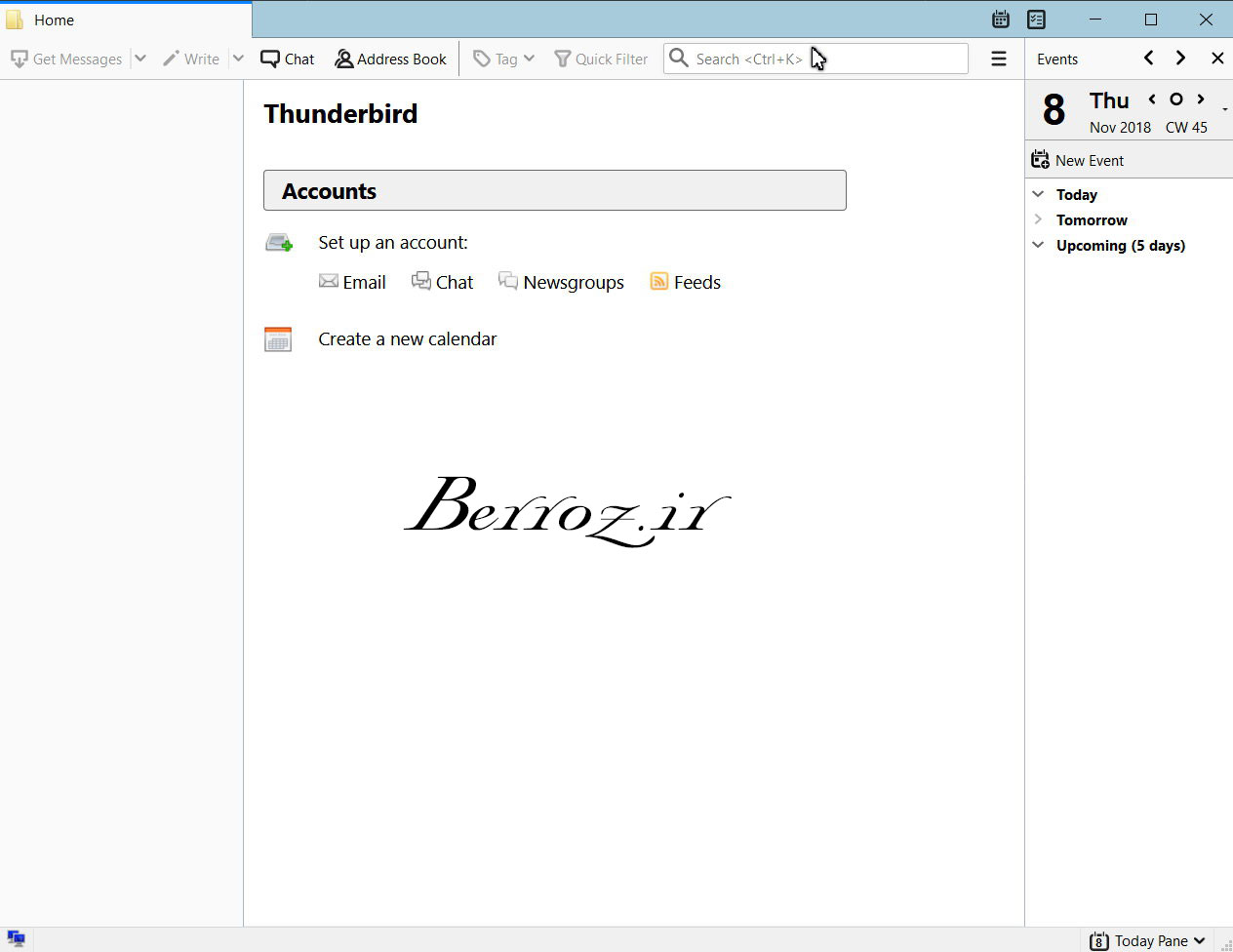Open the Tasks tab icon
The width and height of the screenshot is (1233, 952).
click(1036, 20)
